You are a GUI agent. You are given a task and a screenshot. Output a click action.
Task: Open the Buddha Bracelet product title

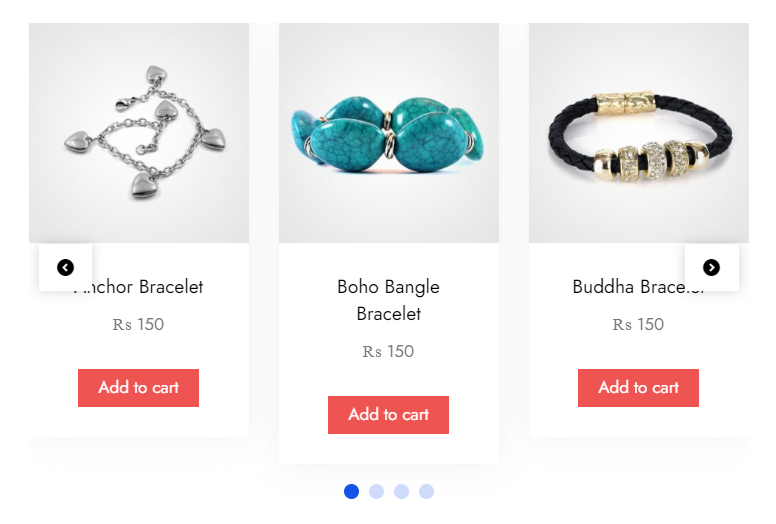pyautogui.click(x=638, y=286)
